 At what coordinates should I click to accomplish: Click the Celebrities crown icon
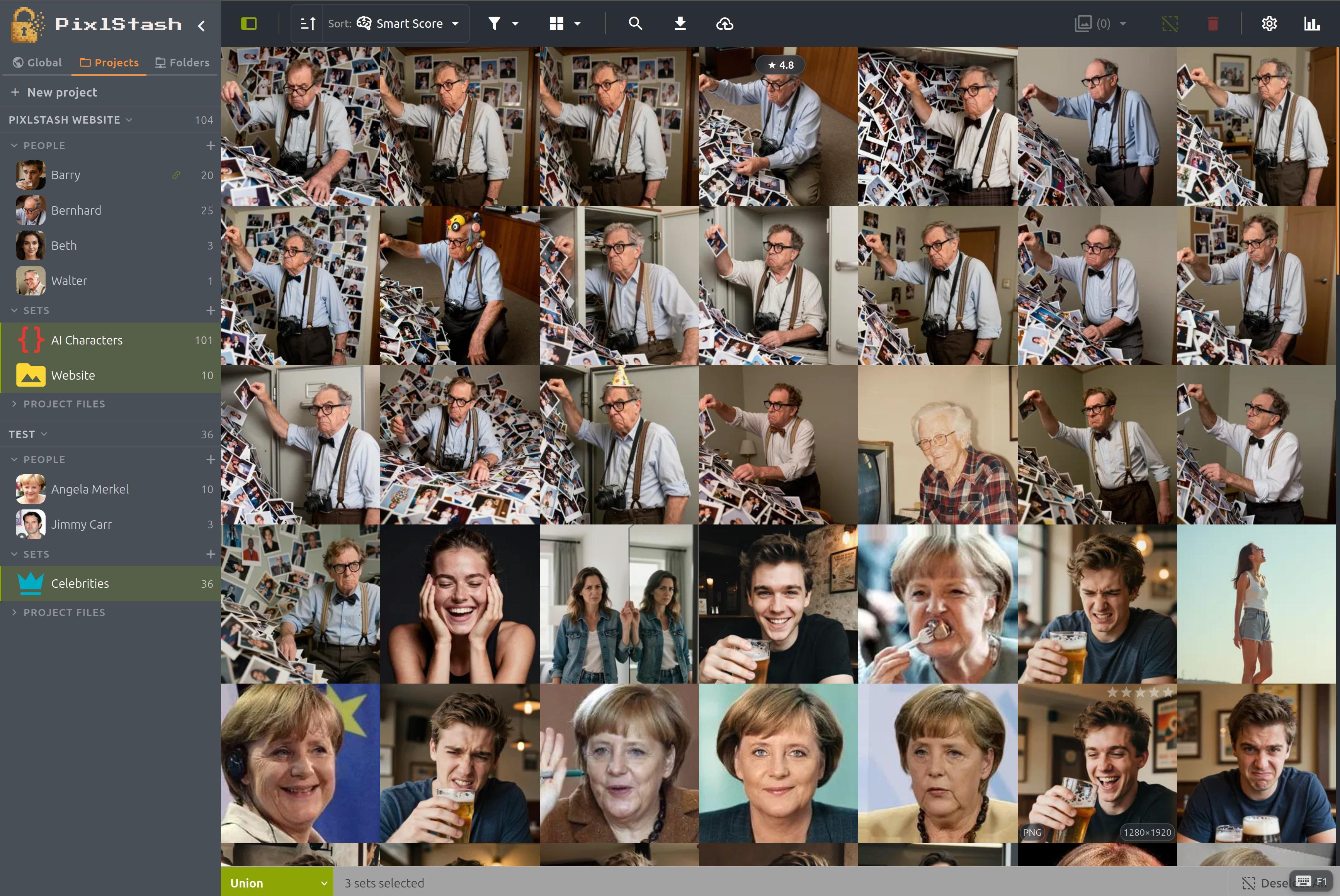point(30,584)
